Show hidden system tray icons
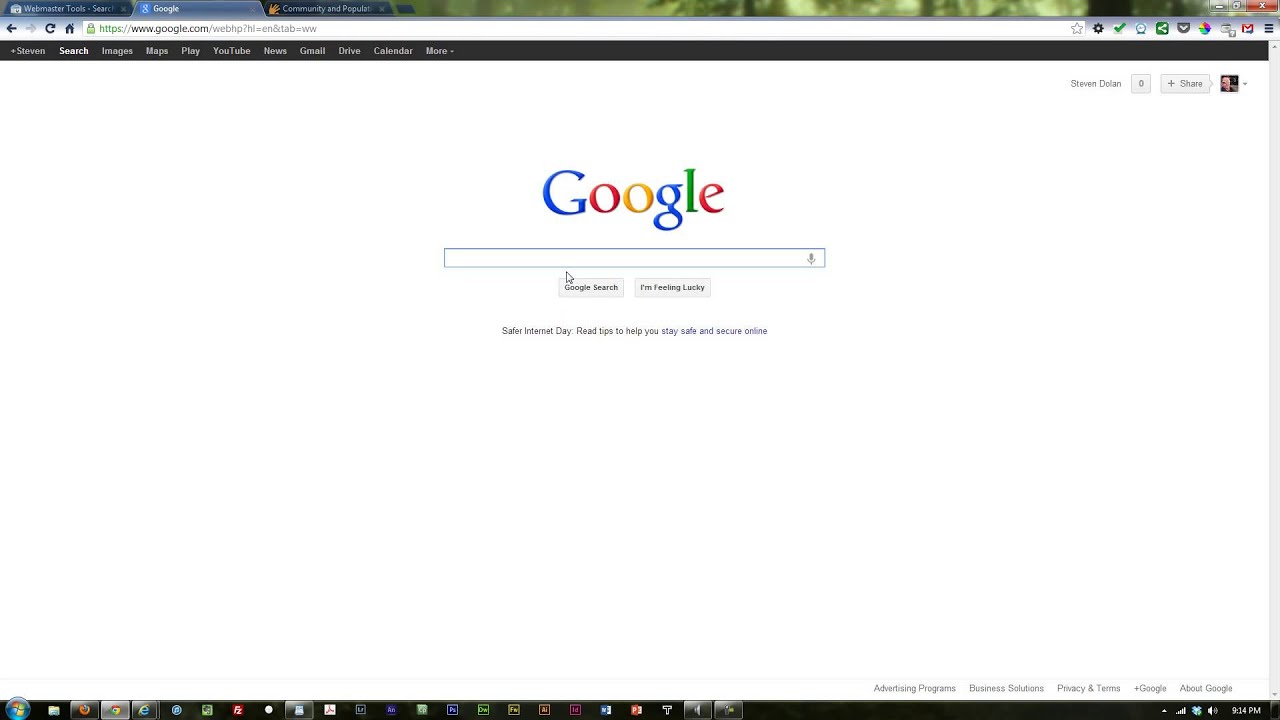 1164,711
